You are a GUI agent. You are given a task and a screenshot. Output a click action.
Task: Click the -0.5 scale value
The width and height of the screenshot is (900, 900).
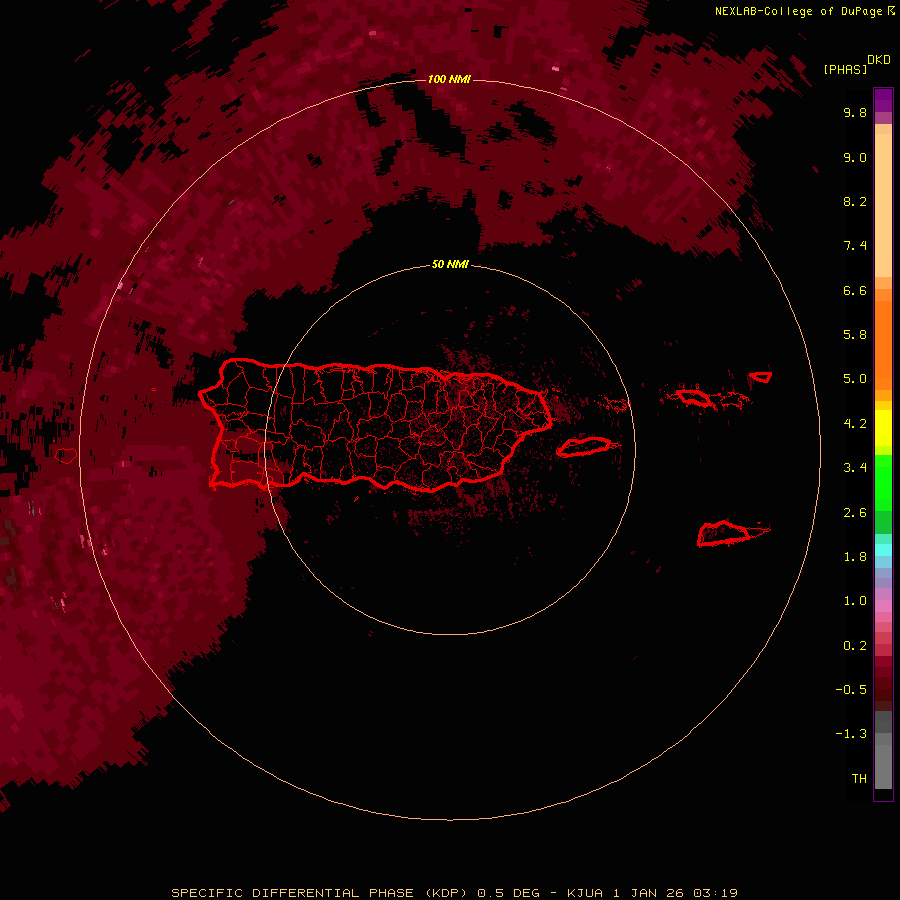pyautogui.click(x=851, y=690)
